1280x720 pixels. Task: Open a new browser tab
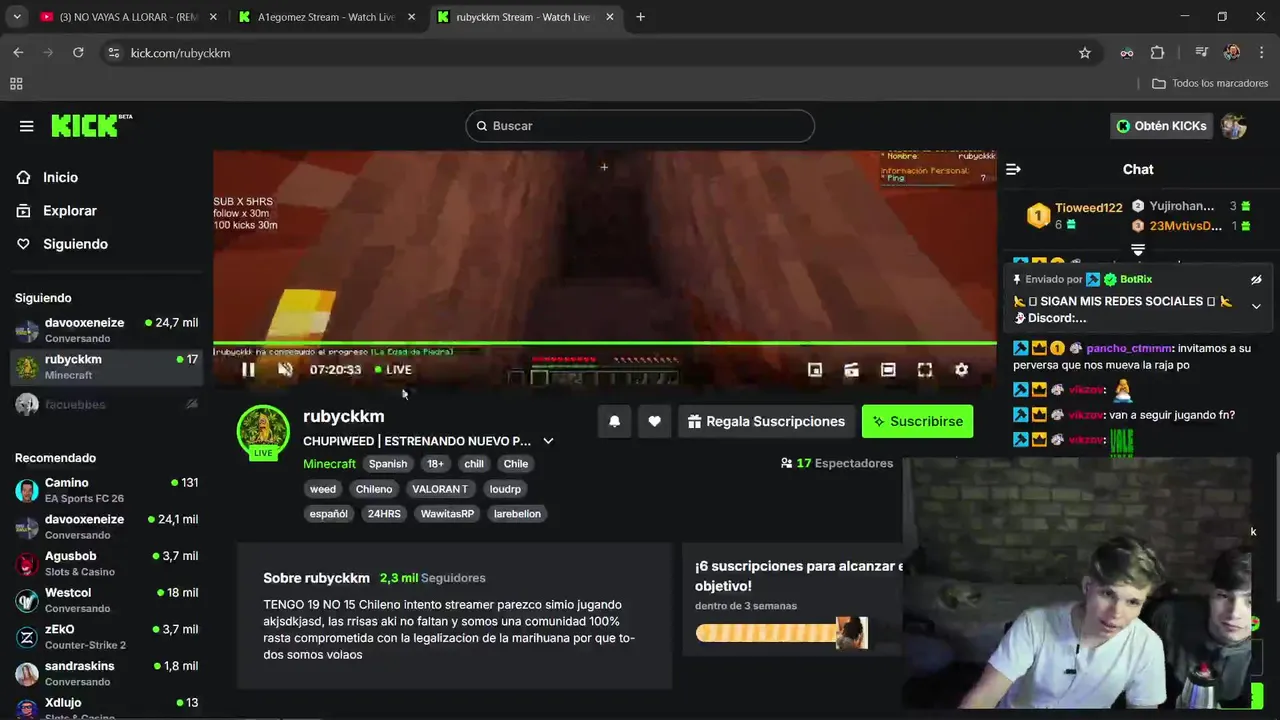click(x=640, y=17)
